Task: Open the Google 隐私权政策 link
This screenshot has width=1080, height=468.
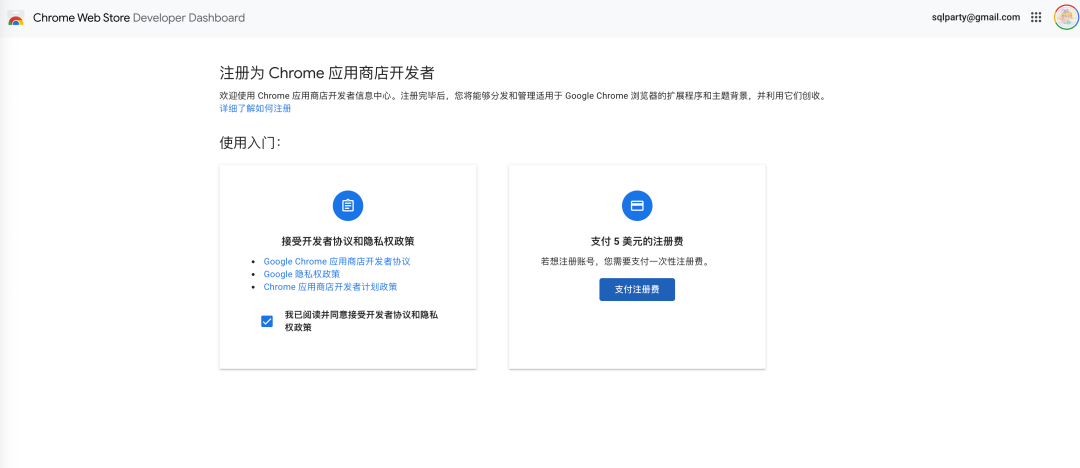Action: [x=302, y=274]
